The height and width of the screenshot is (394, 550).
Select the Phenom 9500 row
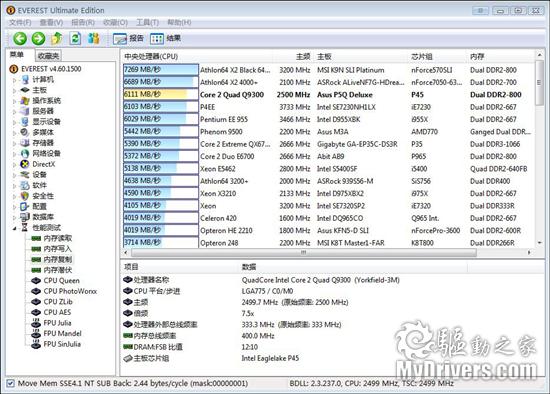pyautogui.click(x=327, y=132)
